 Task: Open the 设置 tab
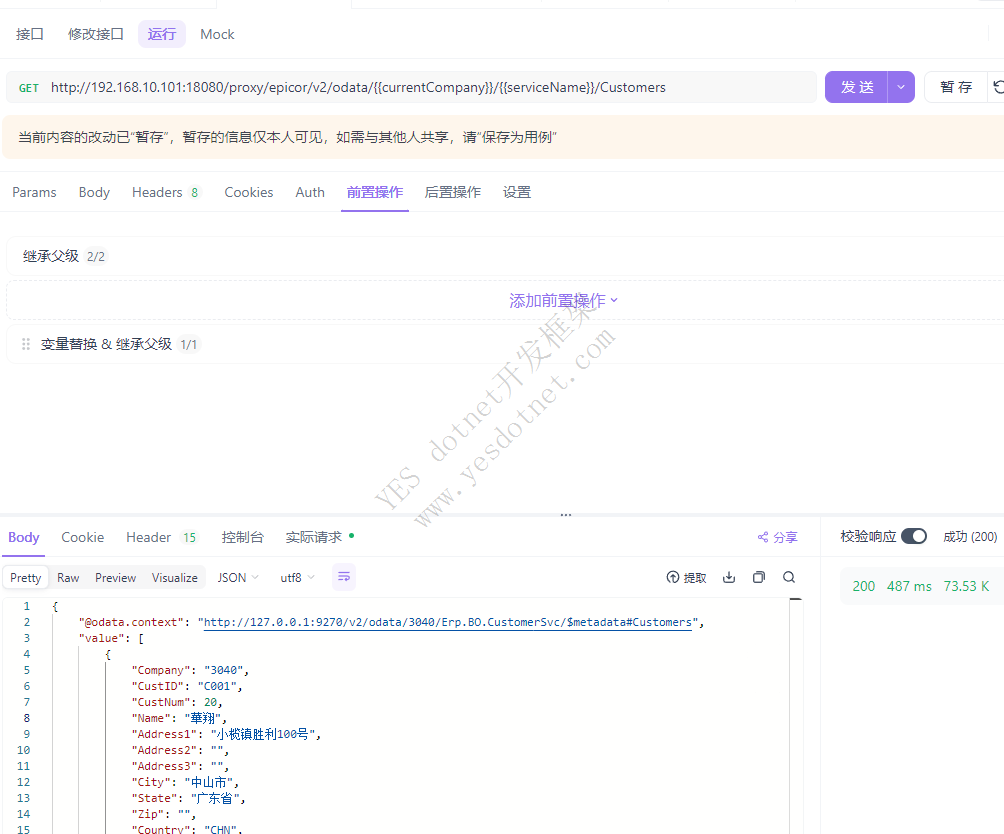(517, 193)
